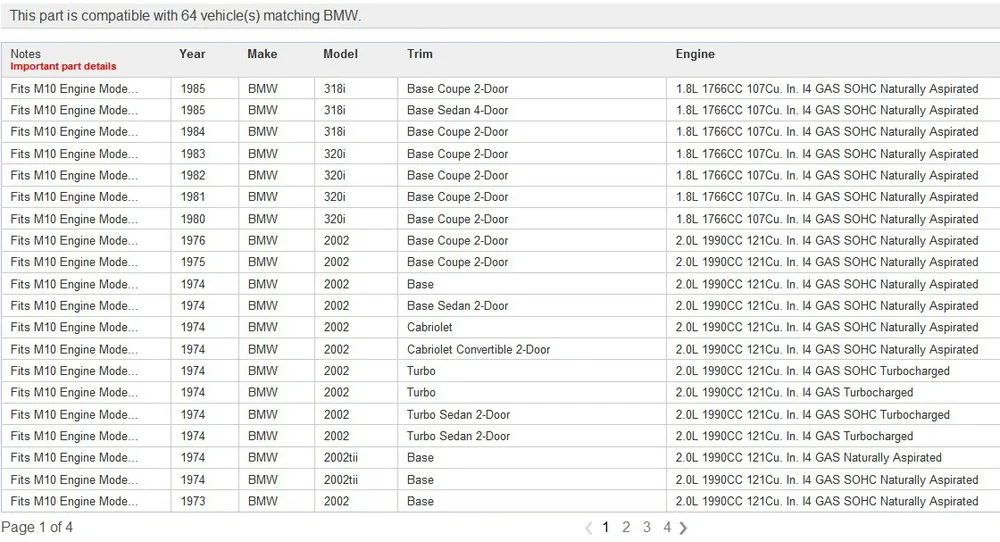Click the 320i model cell in the 1980 row
Image resolution: width=1000 pixels, height=542 pixels.
click(x=334, y=219)
